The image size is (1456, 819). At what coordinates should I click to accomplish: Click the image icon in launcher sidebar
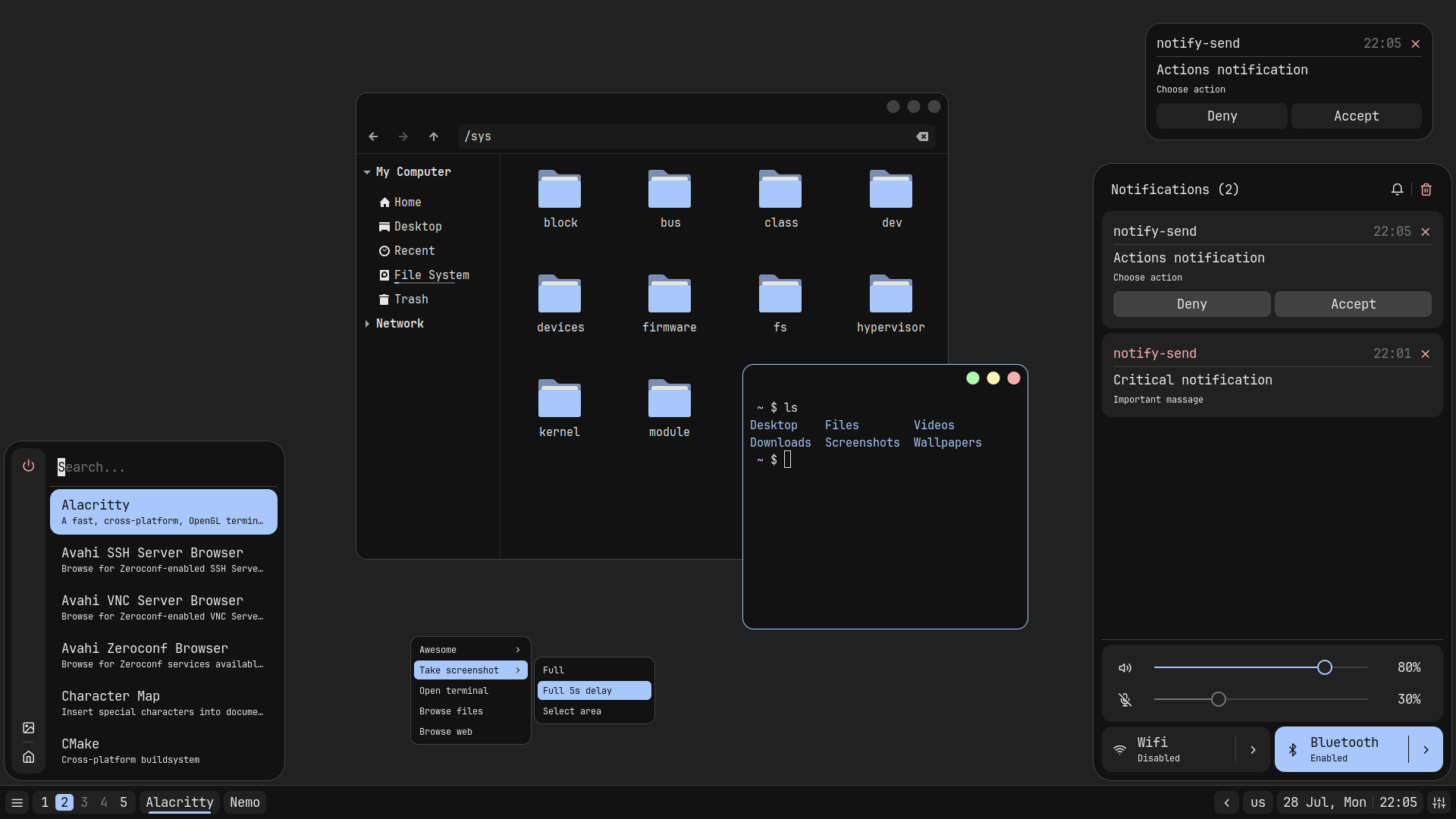pyautogui.click(x=28, y=728)
